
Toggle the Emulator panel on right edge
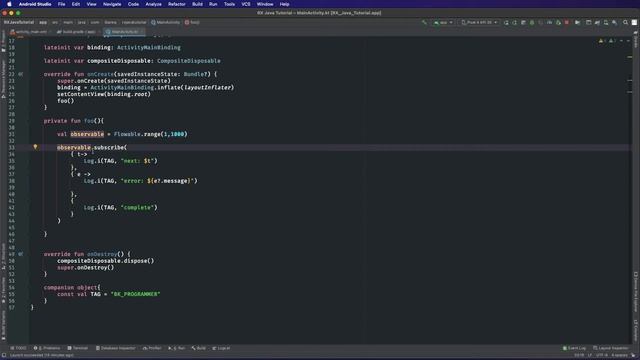point(636,330)
